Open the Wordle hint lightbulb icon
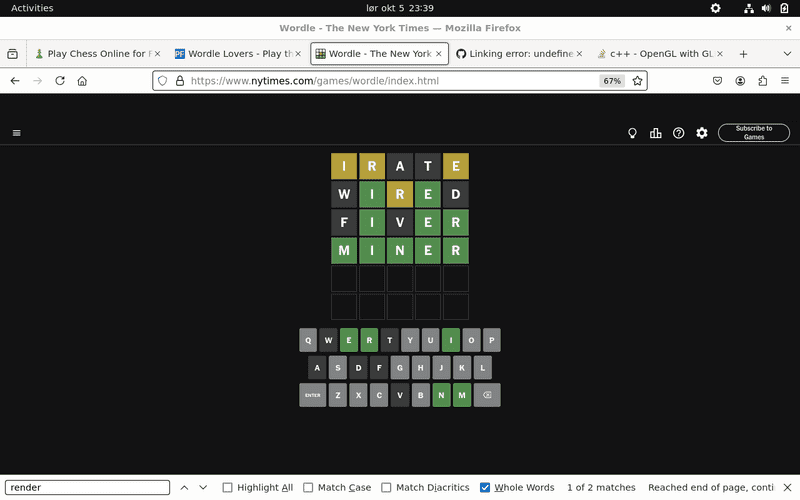Image resolution: width=800 pixels, height=500 pixels. pyautogui.click(x=632, y=133)
